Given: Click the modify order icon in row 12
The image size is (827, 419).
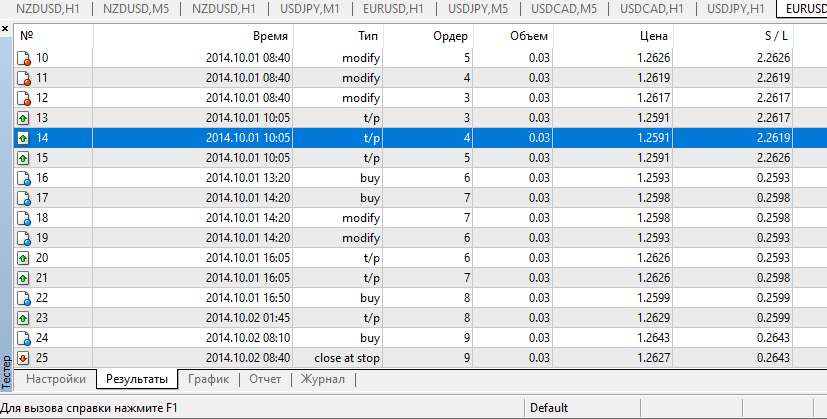Looking at the screenshot, I should pos(24,98).
